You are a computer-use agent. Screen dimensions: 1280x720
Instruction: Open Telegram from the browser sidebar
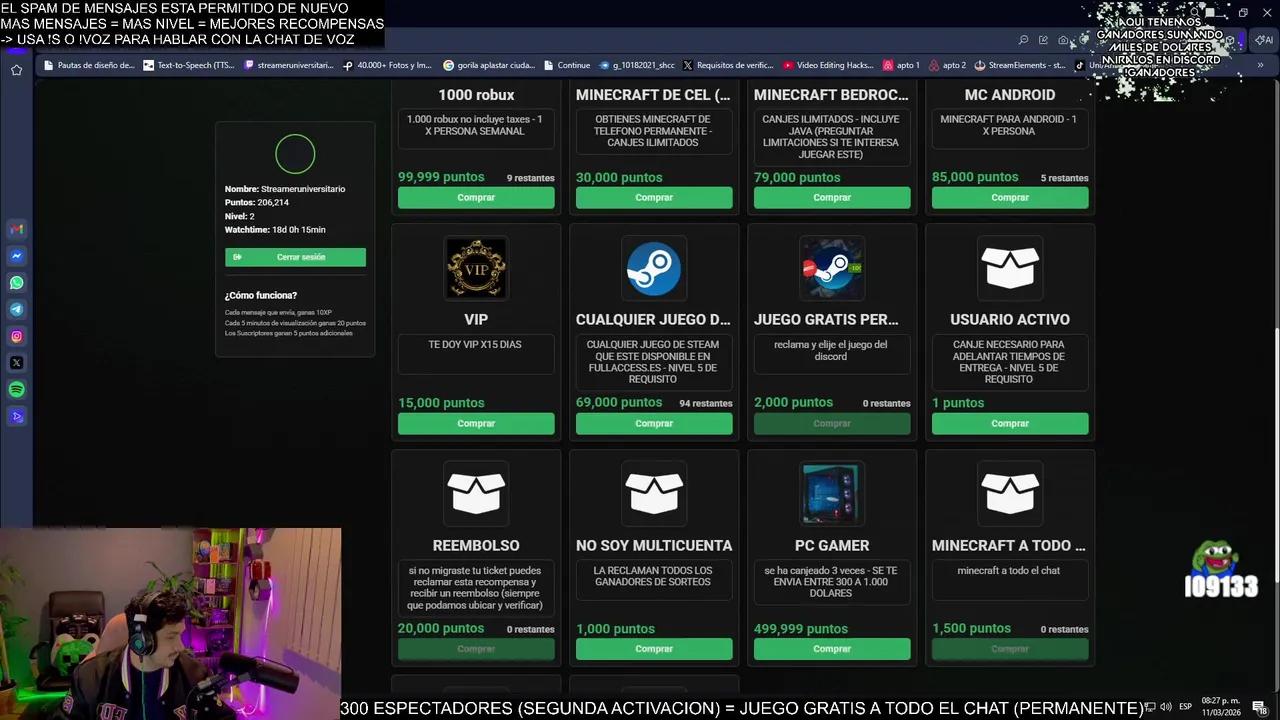pos(17,309)
